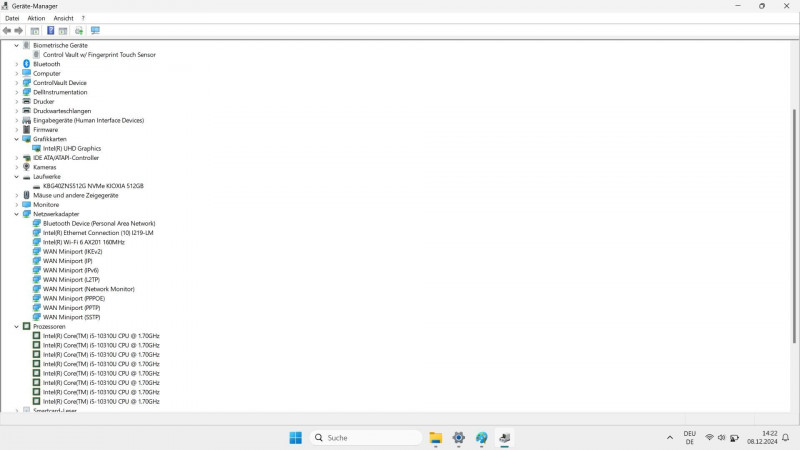Click the Mäuse und andere Zeigegeräte icon
Screen dimensions: 800x450
[x=27, y=195]
